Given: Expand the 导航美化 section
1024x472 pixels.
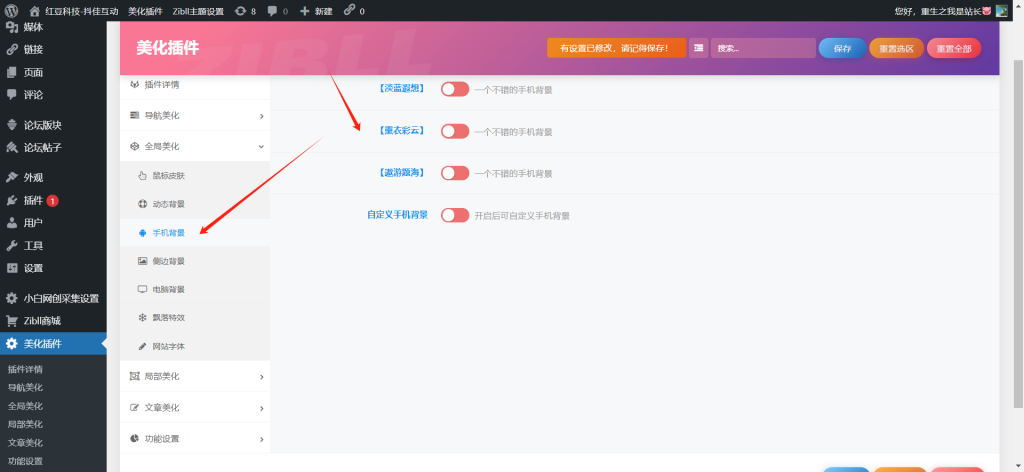Looking at the screenshot, I should (x=195, y=116).
